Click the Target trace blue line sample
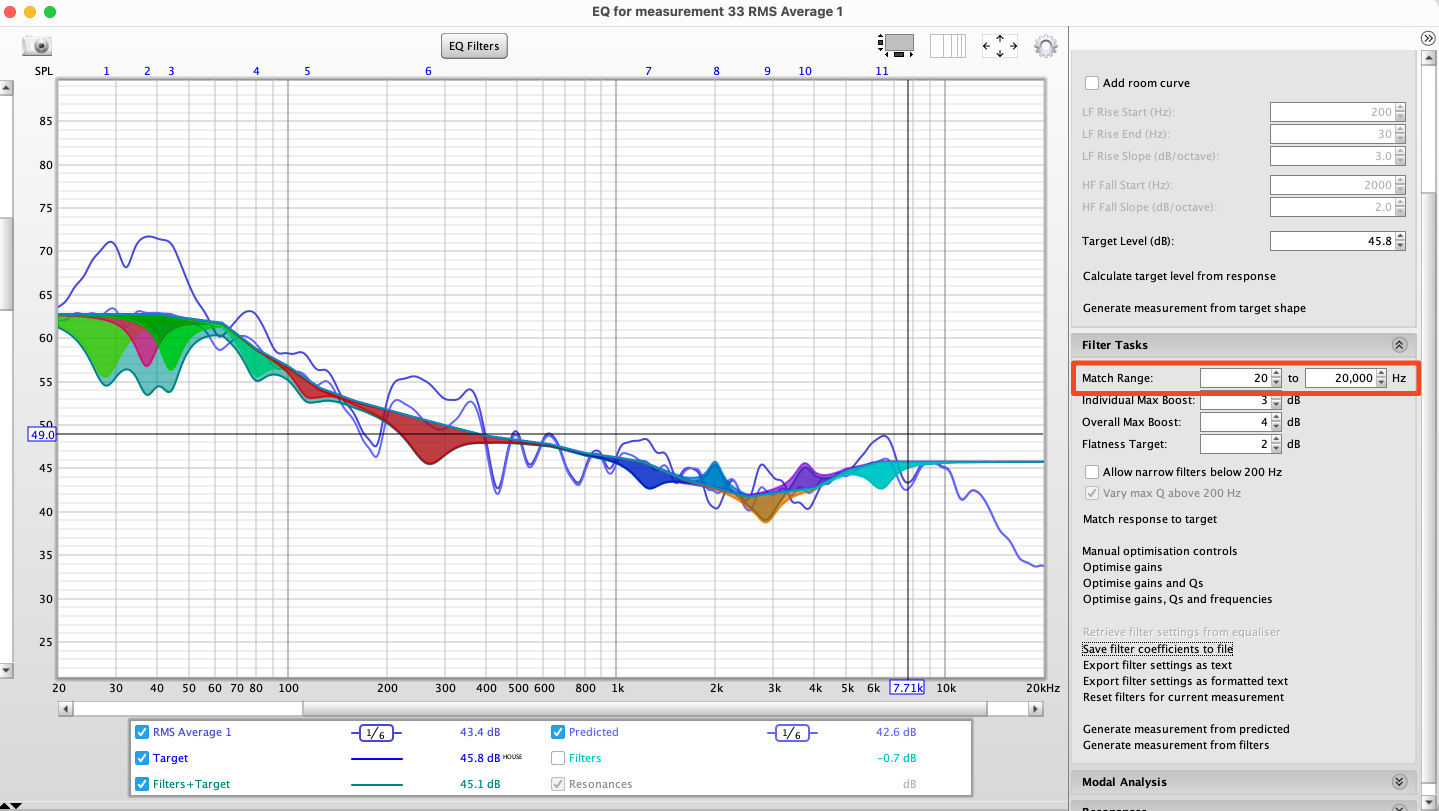 (376, 759)
